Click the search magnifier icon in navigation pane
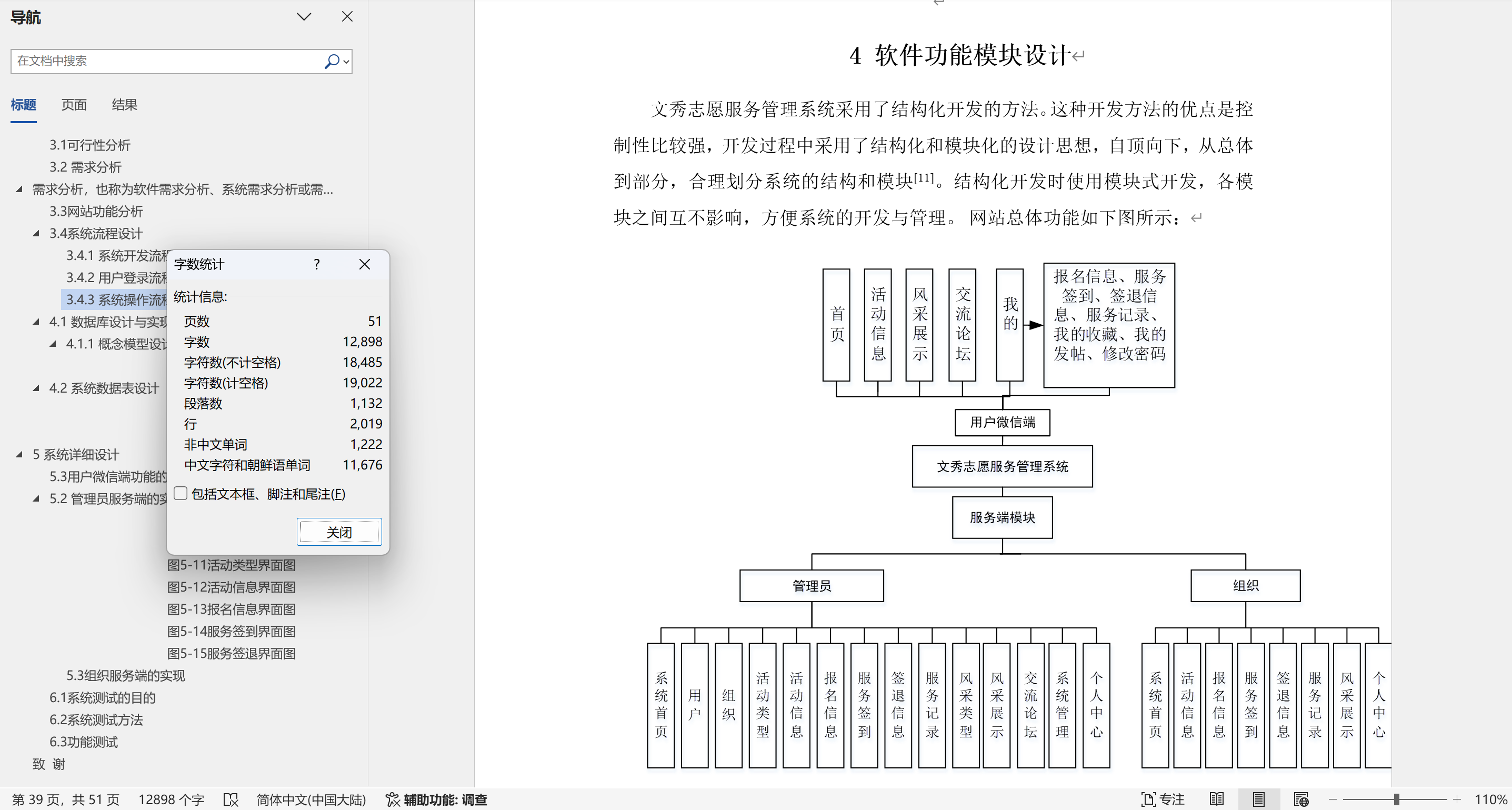This screenshot has width=1512, height=810. [x=332, y=61]
